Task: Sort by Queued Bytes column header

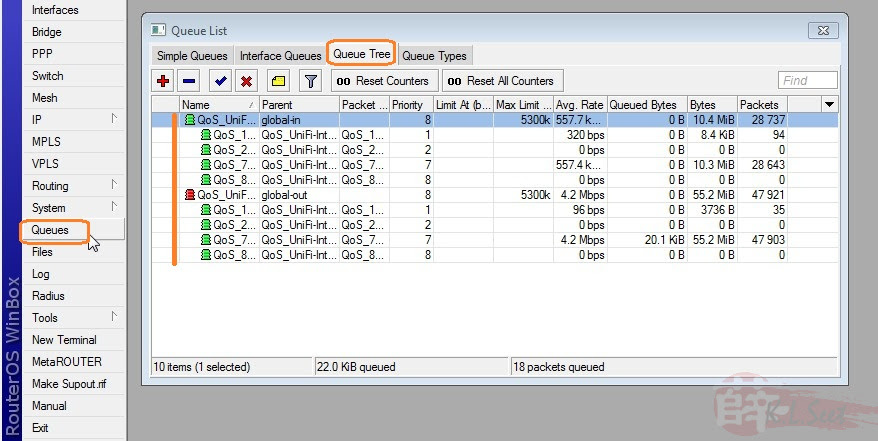Action: pyautogui.click(x=647, y=105)
